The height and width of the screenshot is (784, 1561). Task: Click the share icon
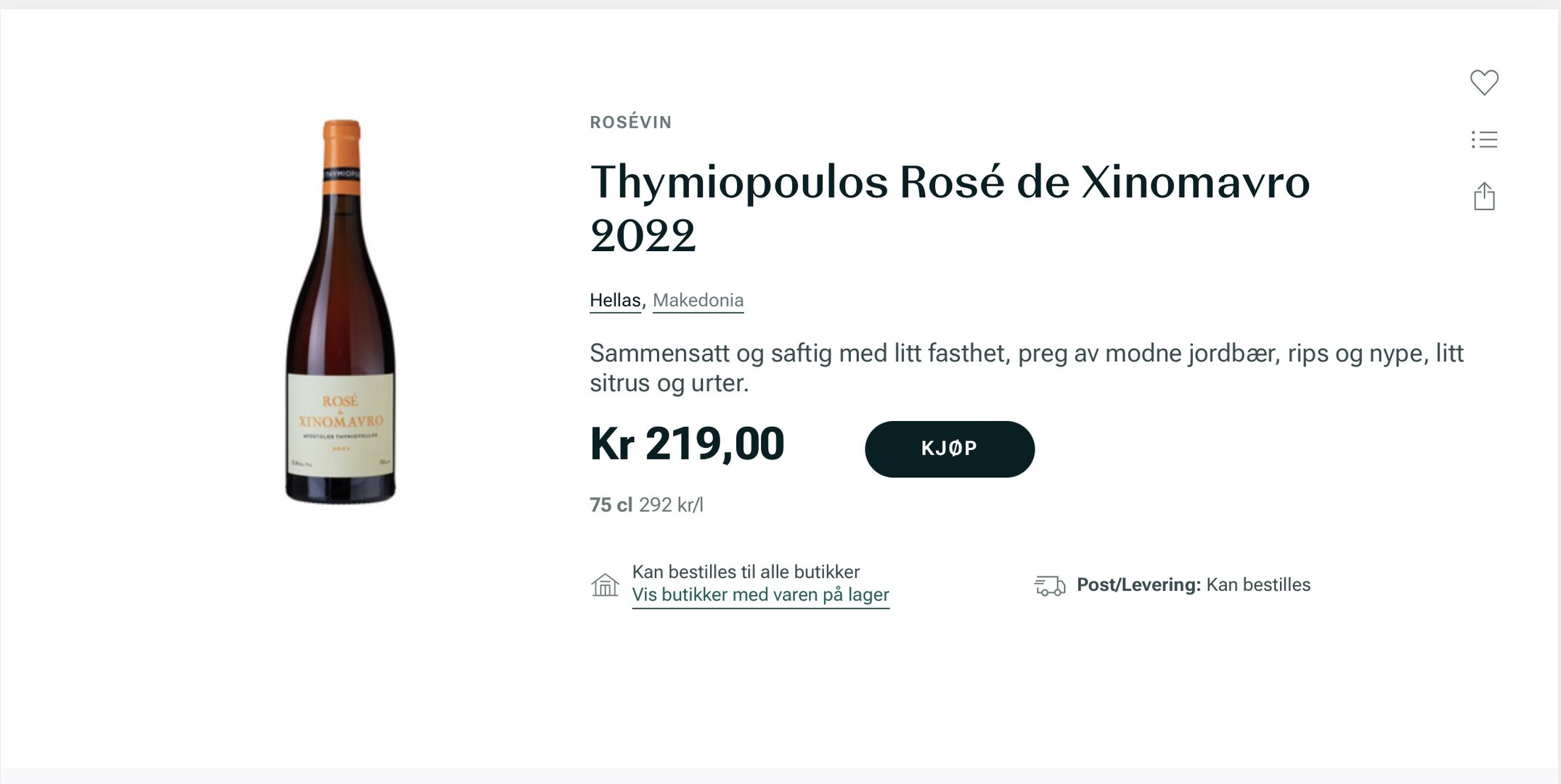pos(1484,197)
